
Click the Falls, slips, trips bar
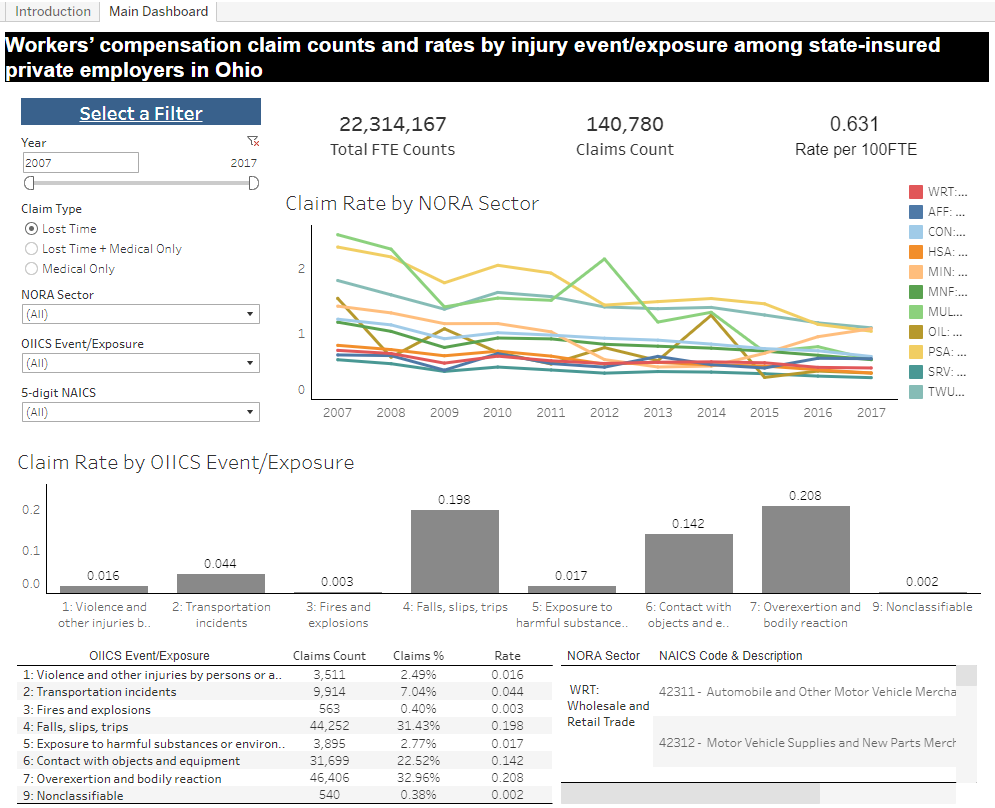tap(454, 551)
